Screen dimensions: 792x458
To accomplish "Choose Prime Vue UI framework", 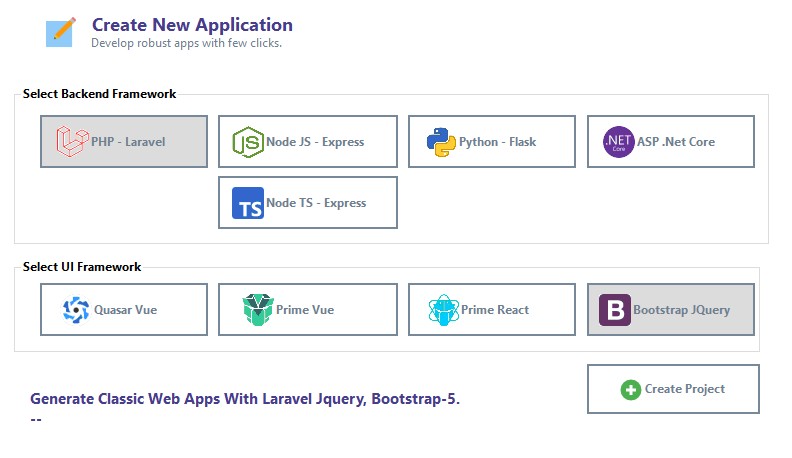I will [308, 310].
